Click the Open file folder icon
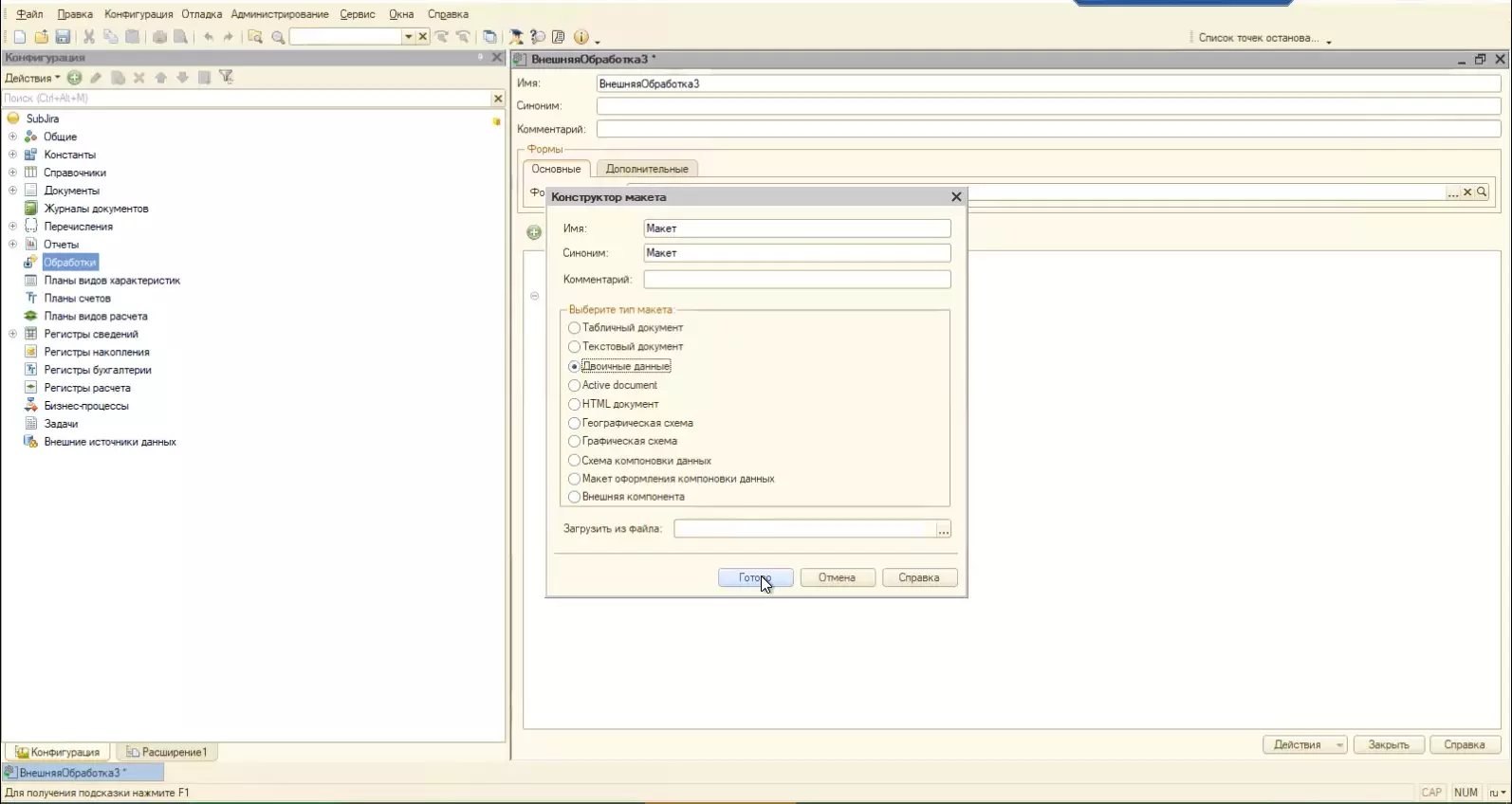 (x=41, y=37)
